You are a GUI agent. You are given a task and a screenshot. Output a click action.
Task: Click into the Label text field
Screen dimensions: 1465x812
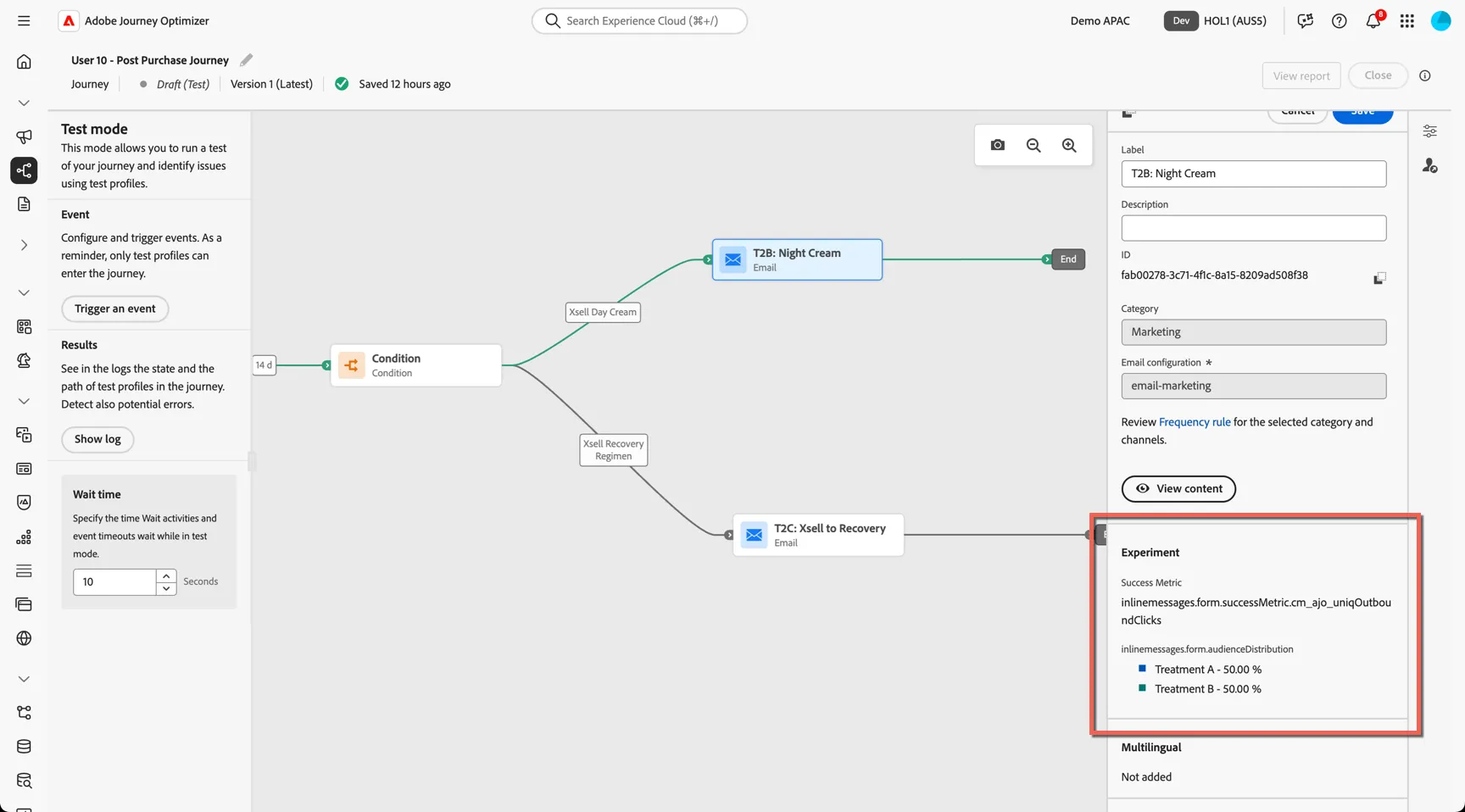tap(1253, 174)
